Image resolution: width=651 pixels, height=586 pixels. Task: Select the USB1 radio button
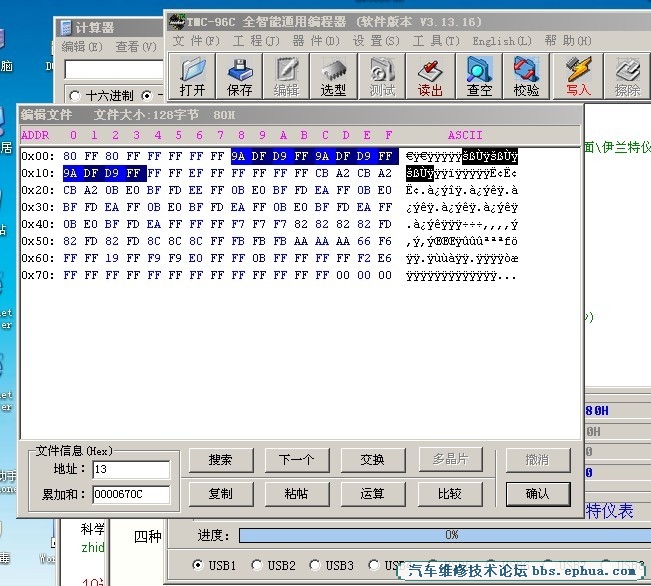pyautogui.click(x=198, y=565)
